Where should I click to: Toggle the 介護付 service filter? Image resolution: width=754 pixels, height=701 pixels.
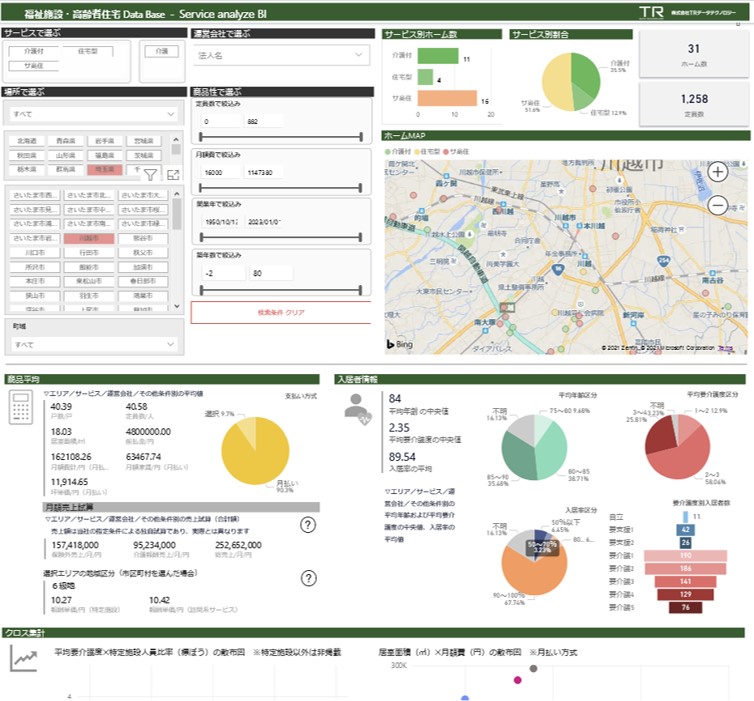[34, 51]
